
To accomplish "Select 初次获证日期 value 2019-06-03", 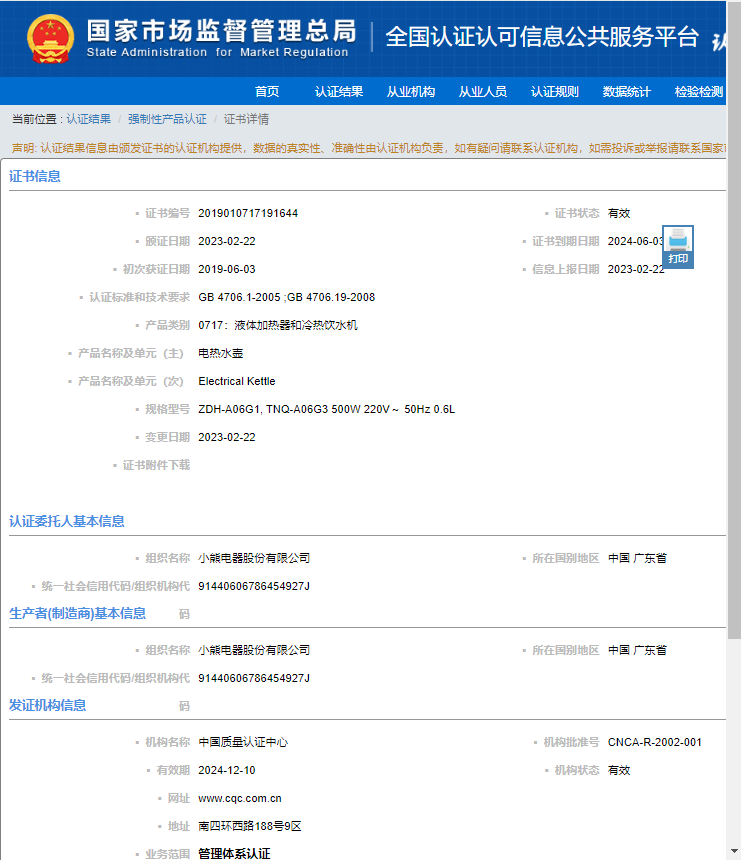I will (x=227, y=269).
